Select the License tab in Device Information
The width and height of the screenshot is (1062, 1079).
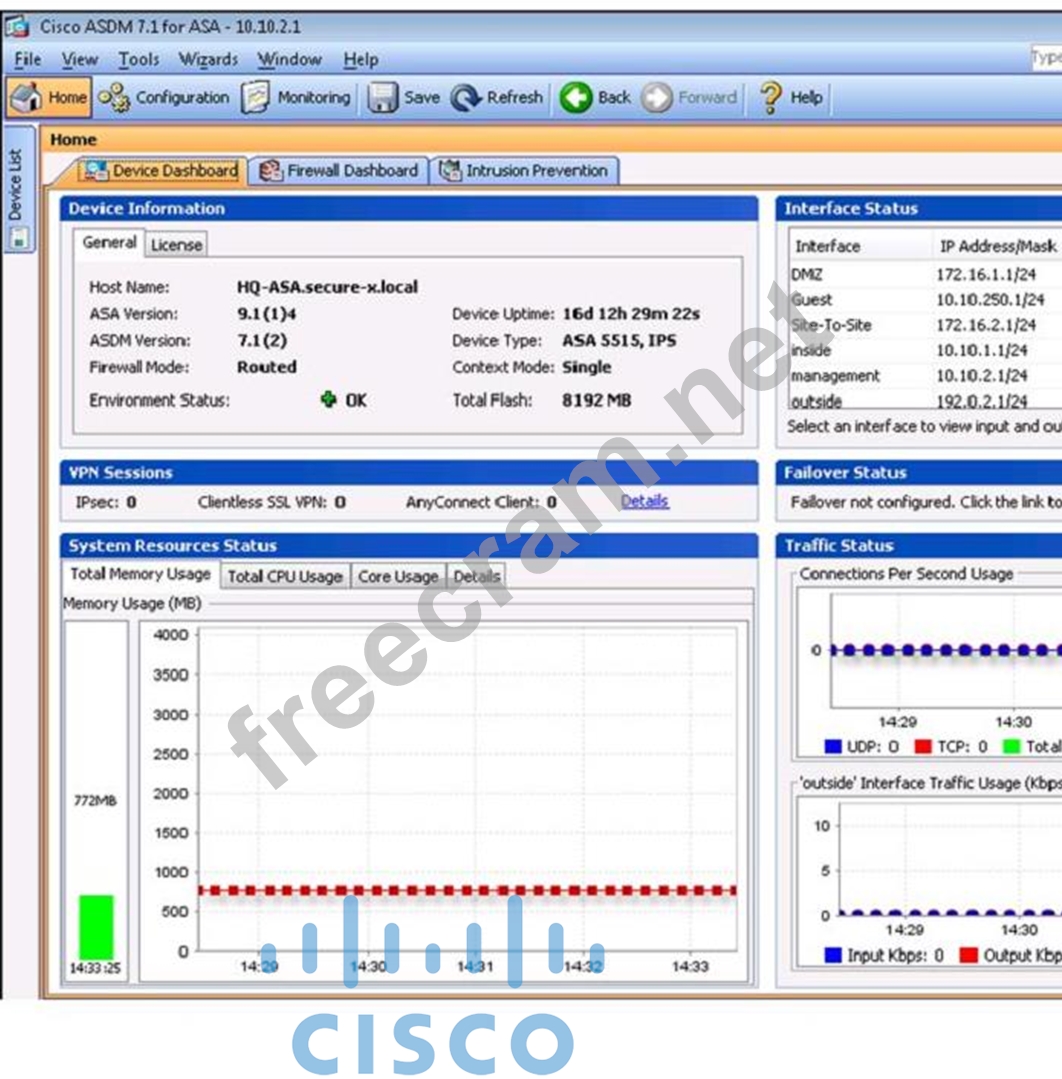(x=176, y=244)
